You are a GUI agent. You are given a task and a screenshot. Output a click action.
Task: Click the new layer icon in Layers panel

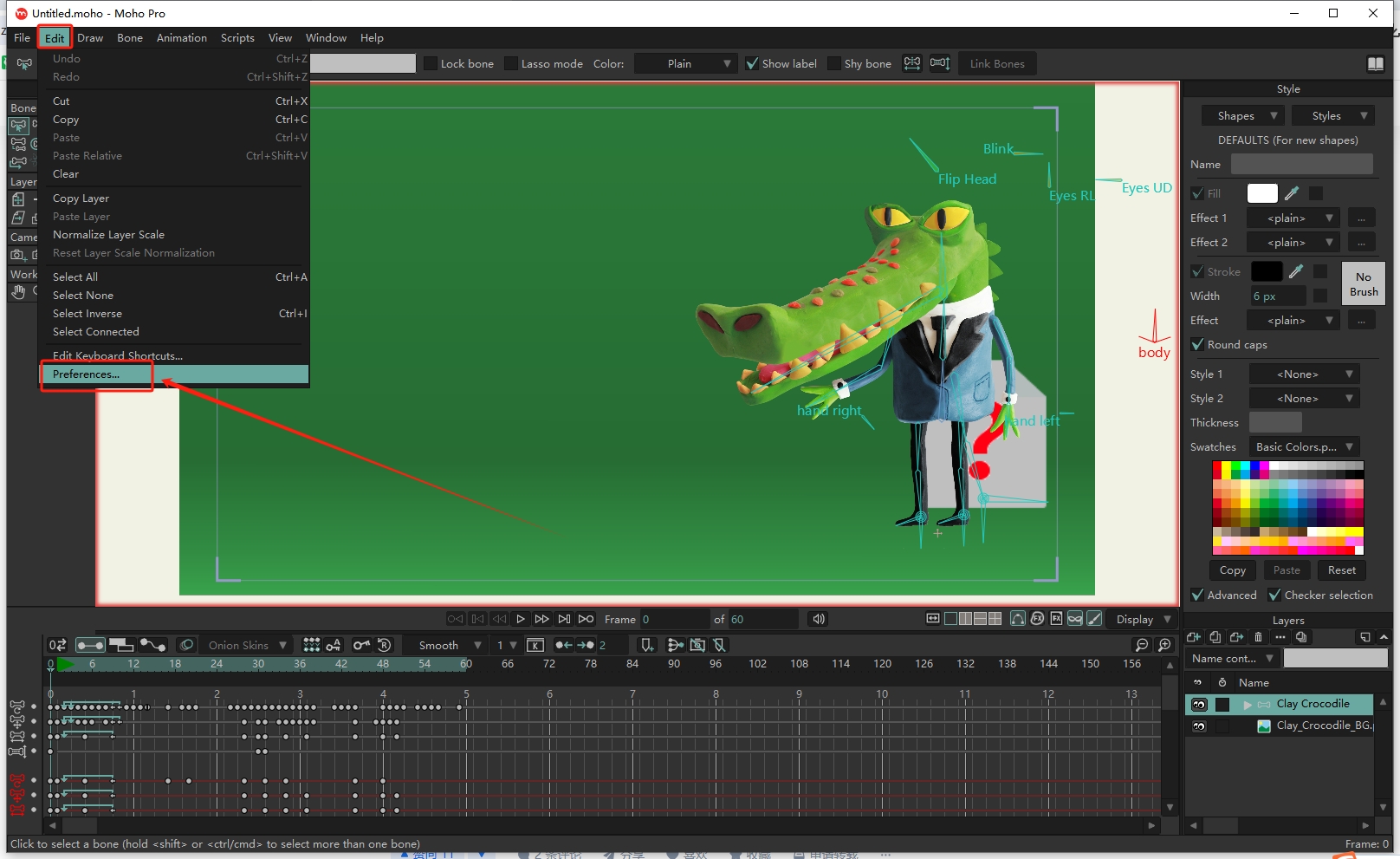coord(1194,637)
